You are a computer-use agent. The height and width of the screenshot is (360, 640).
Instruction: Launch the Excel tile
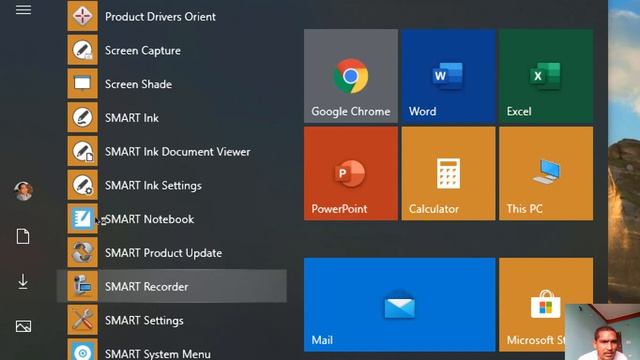546,76
